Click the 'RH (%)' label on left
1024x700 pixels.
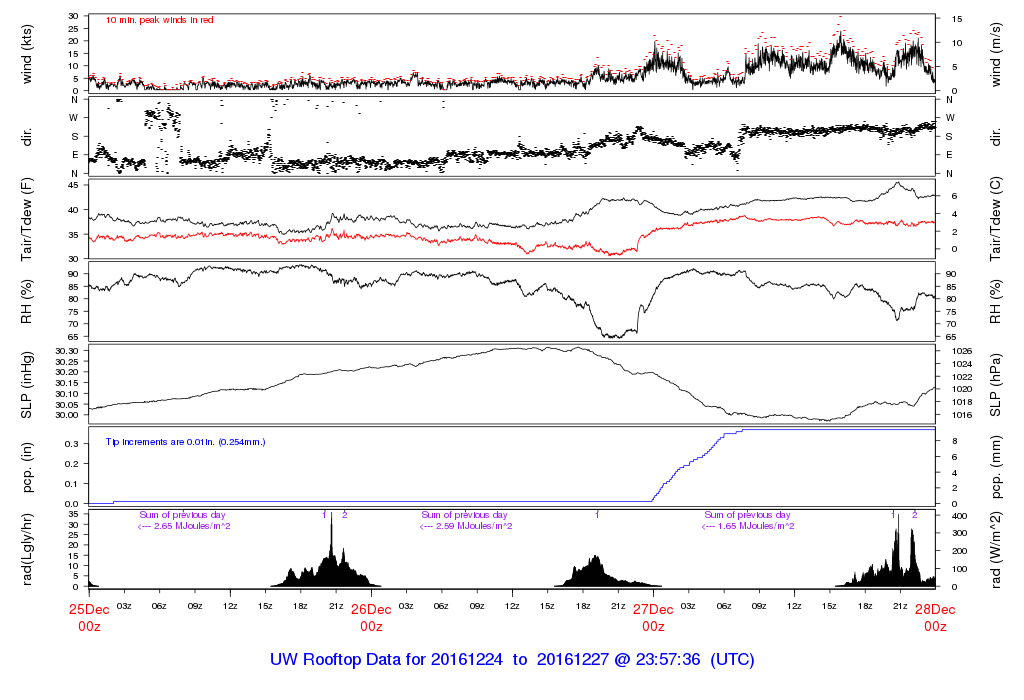27,302
